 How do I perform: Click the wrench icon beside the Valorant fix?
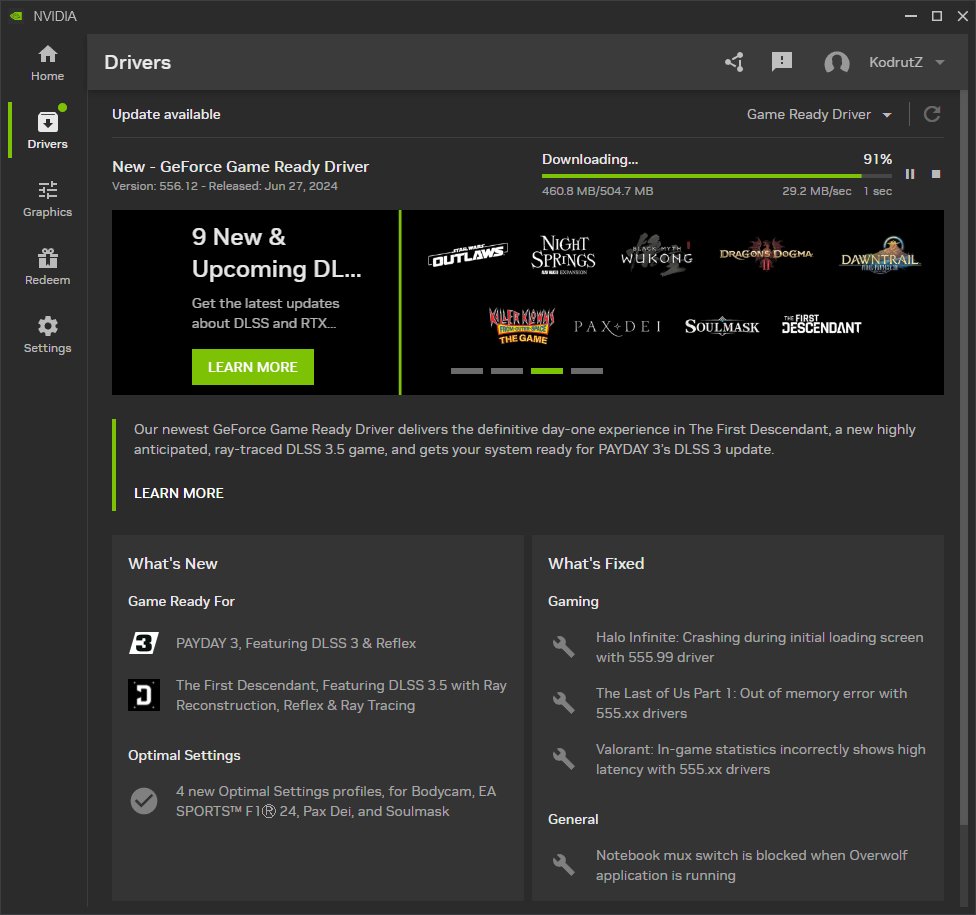563,759
